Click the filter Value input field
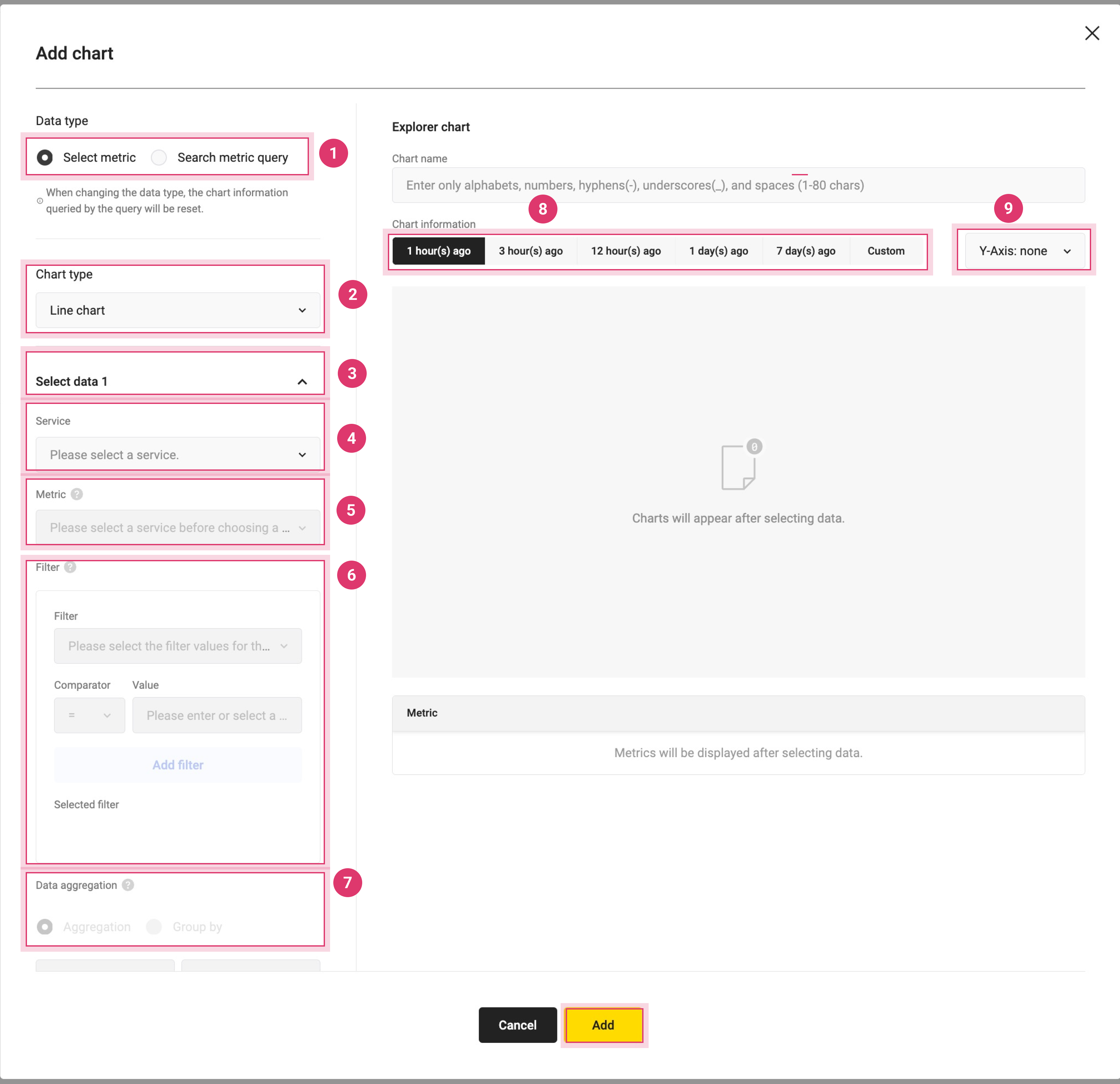Screen dimensions: 1120x1084 (x=217, y=715)
